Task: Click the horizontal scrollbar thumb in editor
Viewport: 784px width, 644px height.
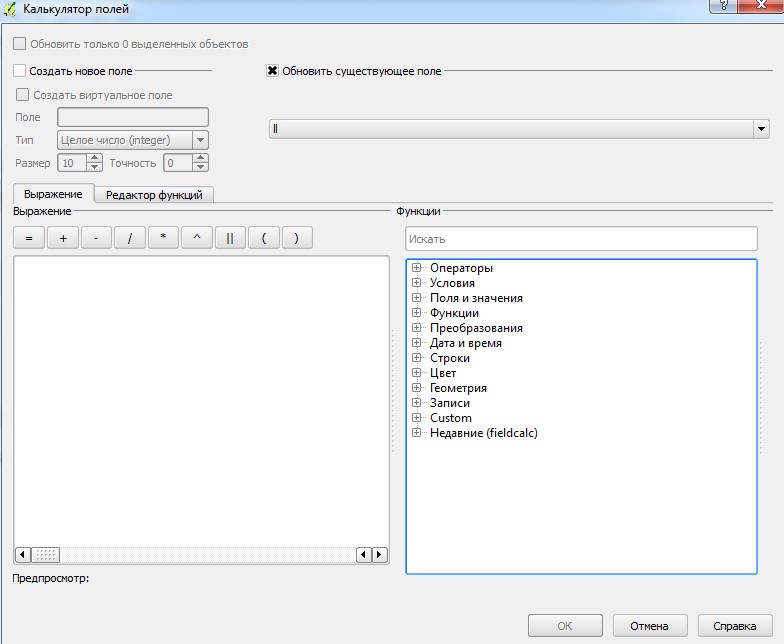Action: pos(46,554)
